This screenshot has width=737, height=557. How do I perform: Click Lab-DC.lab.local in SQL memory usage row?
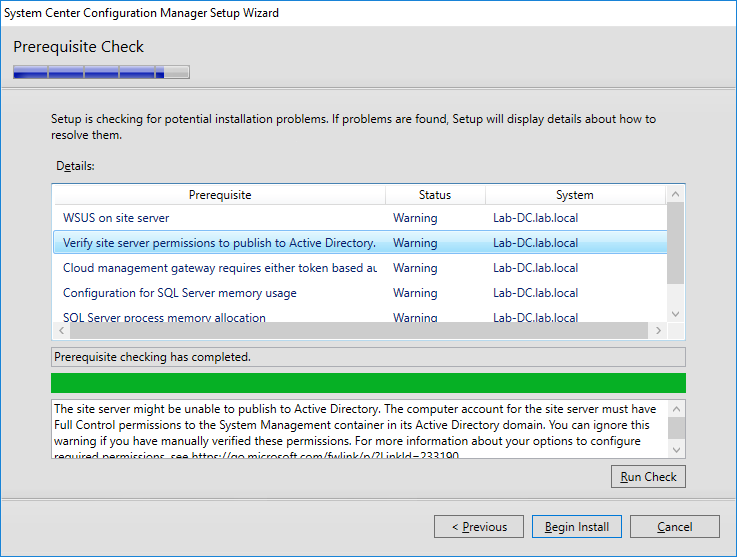tap(535, 292)
